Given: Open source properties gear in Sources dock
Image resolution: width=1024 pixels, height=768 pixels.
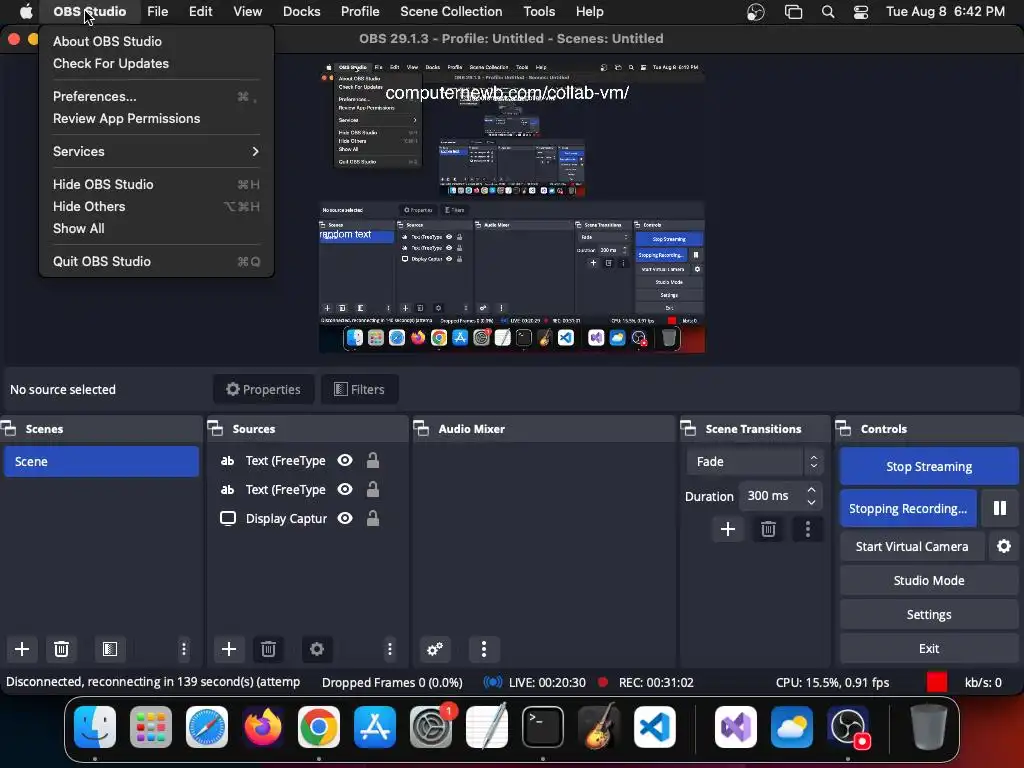Looking at the screenshot, I should [x=317, y=648].
